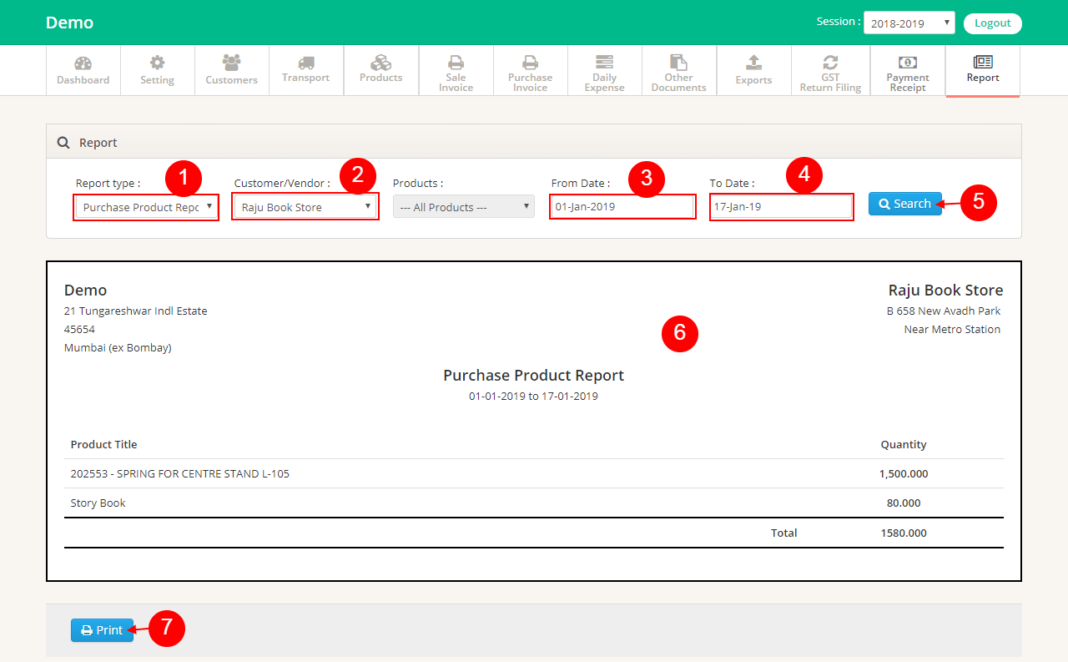Open the Session year dropdown
Viewport: 1068px width, 662px height.
[x=908, y=22]
